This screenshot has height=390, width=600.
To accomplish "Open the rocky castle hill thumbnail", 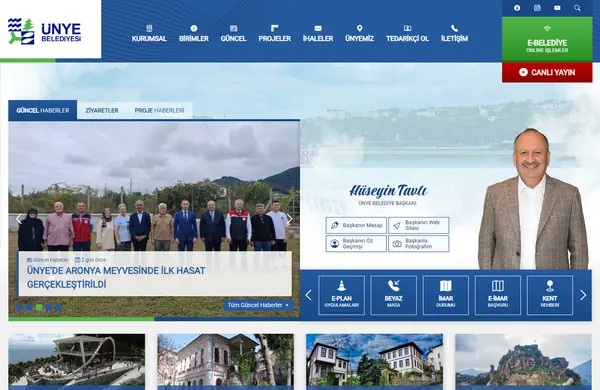I will (x=523, y=362).
